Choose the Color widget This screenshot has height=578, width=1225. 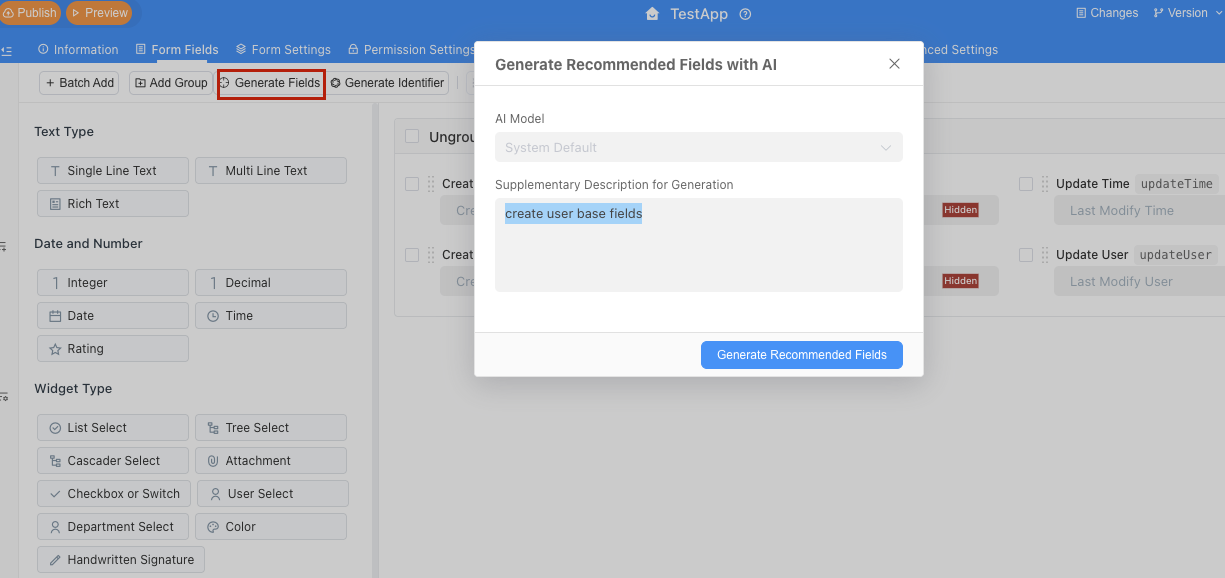pos(270,527)
